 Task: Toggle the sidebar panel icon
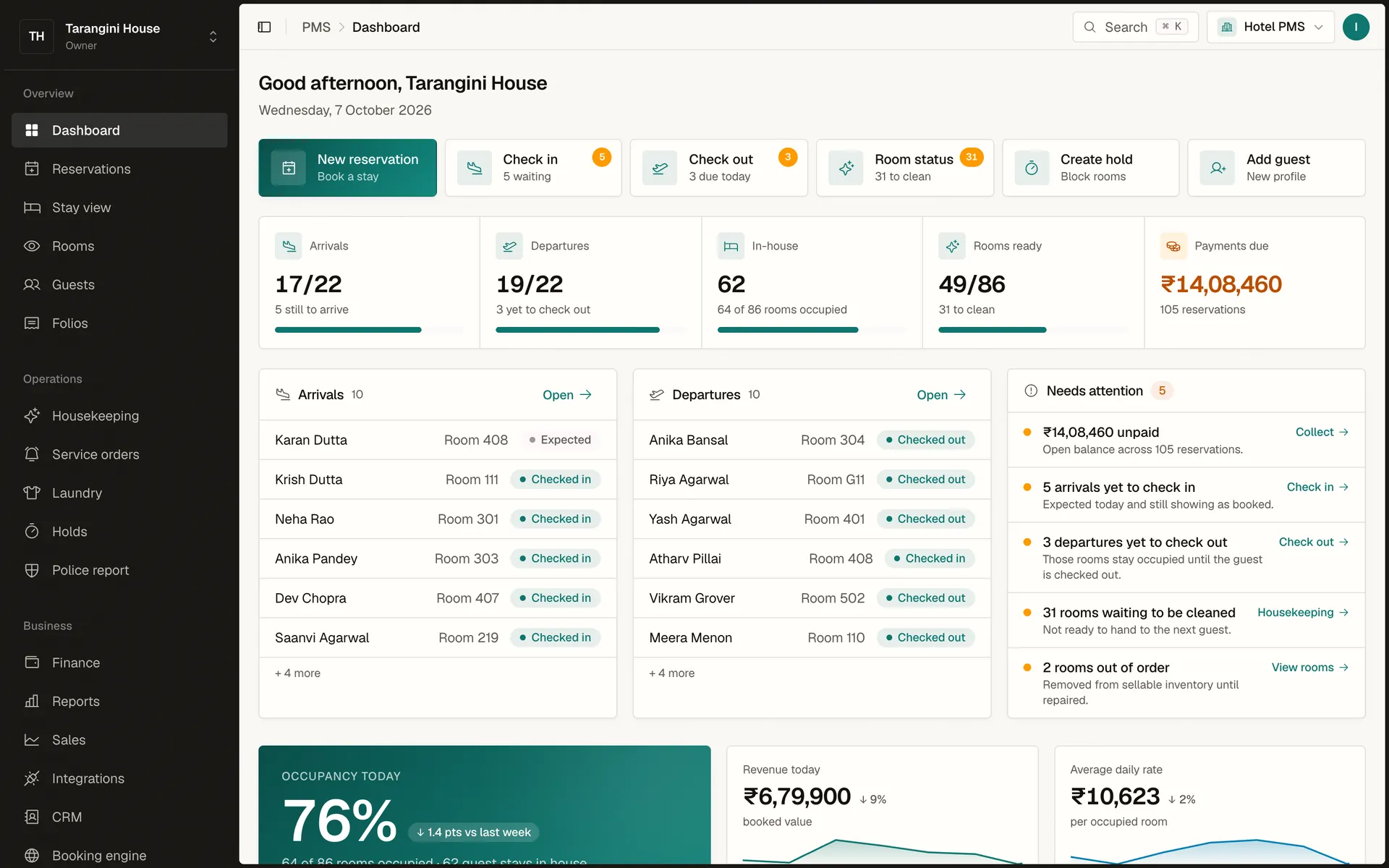pos(264,27)
